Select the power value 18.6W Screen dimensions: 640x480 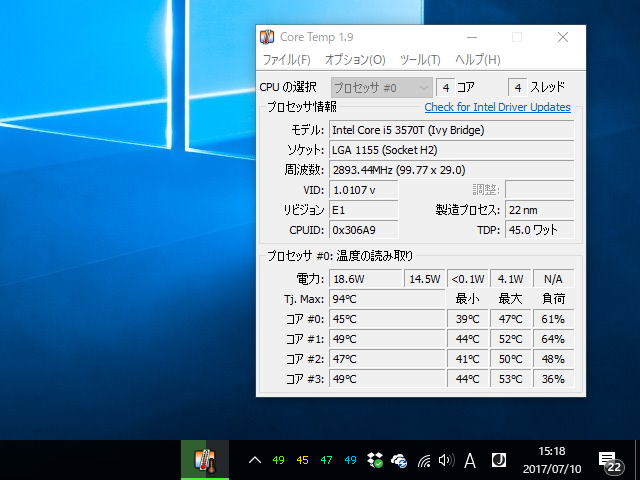coord(366,279)
